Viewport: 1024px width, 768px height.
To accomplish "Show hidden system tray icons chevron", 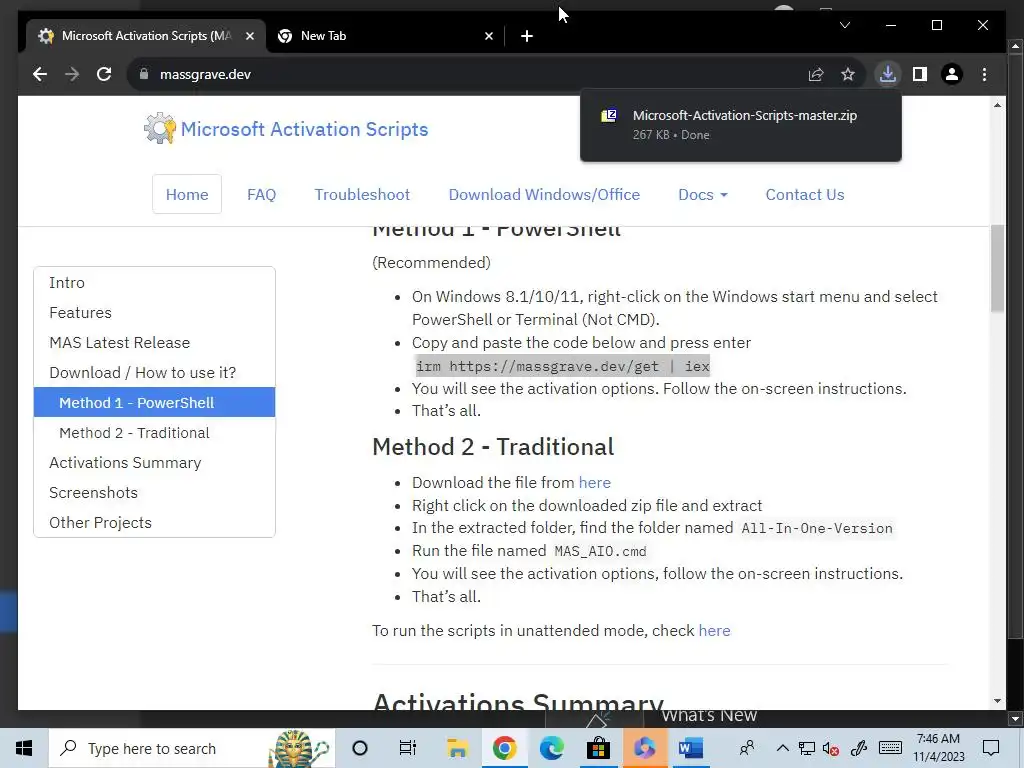I will 782,748.
